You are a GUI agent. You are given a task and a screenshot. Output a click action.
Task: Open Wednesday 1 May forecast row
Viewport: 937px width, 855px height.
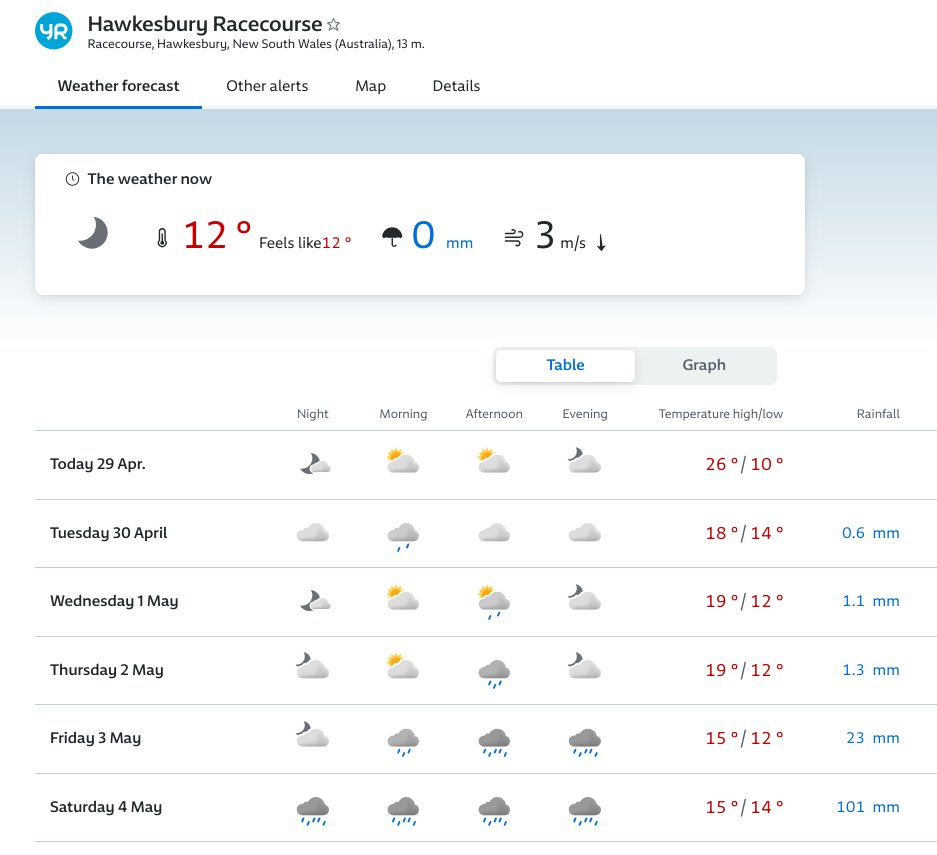[486, 602]
